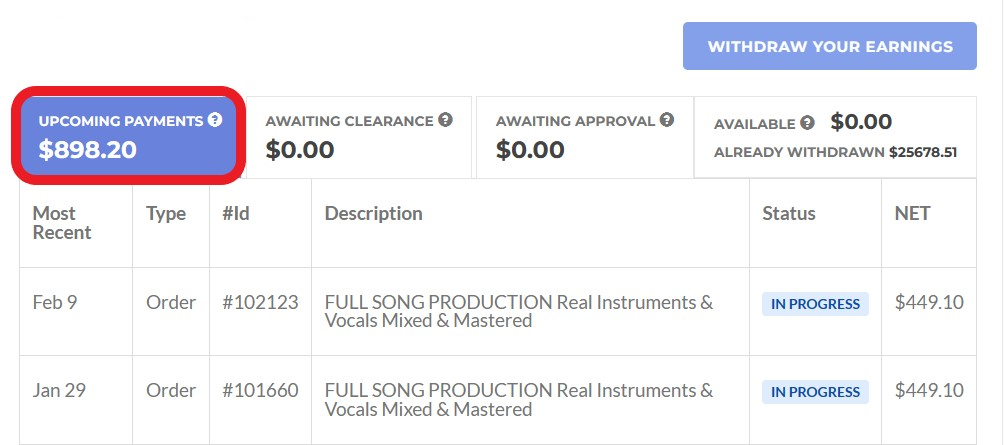This screenshot has width=1004, height=445.
Task: Click the Available balance panel
Action: pos(835,137)
